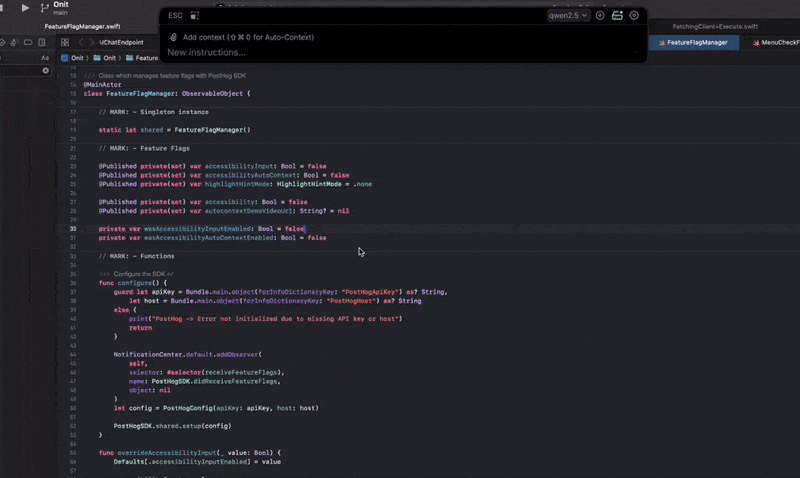Click the func configure() declaration

133,283
